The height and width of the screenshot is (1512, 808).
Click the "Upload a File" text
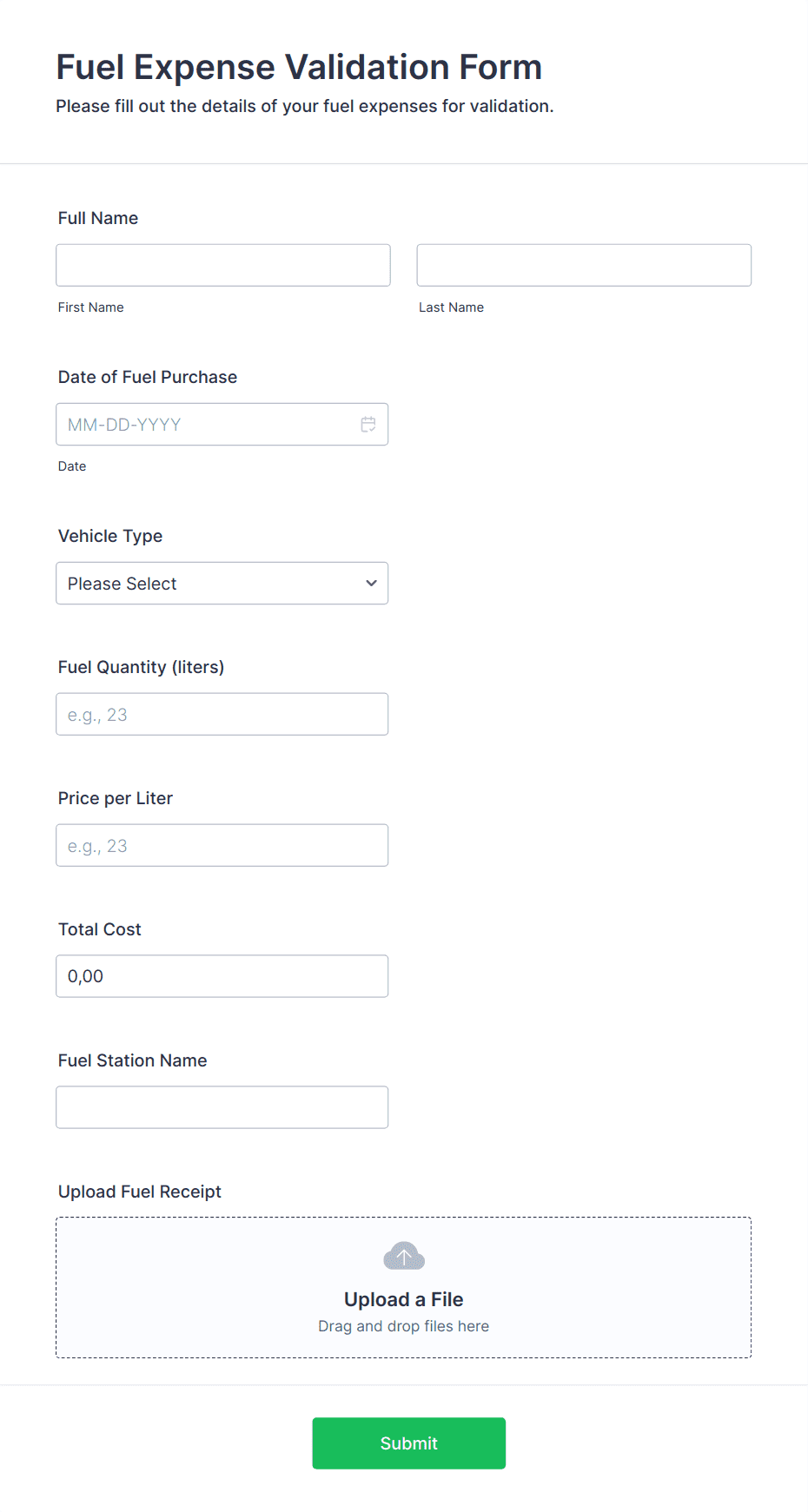click(x=404, y=1299)
